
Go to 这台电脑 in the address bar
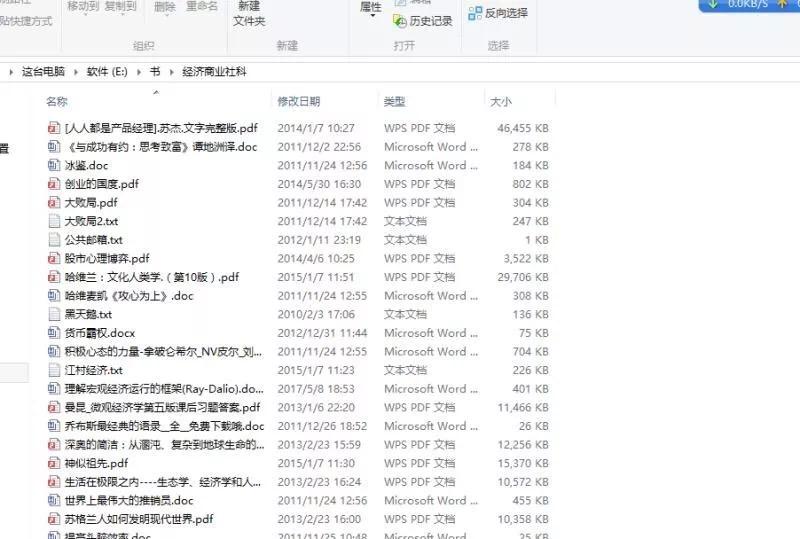43,71
